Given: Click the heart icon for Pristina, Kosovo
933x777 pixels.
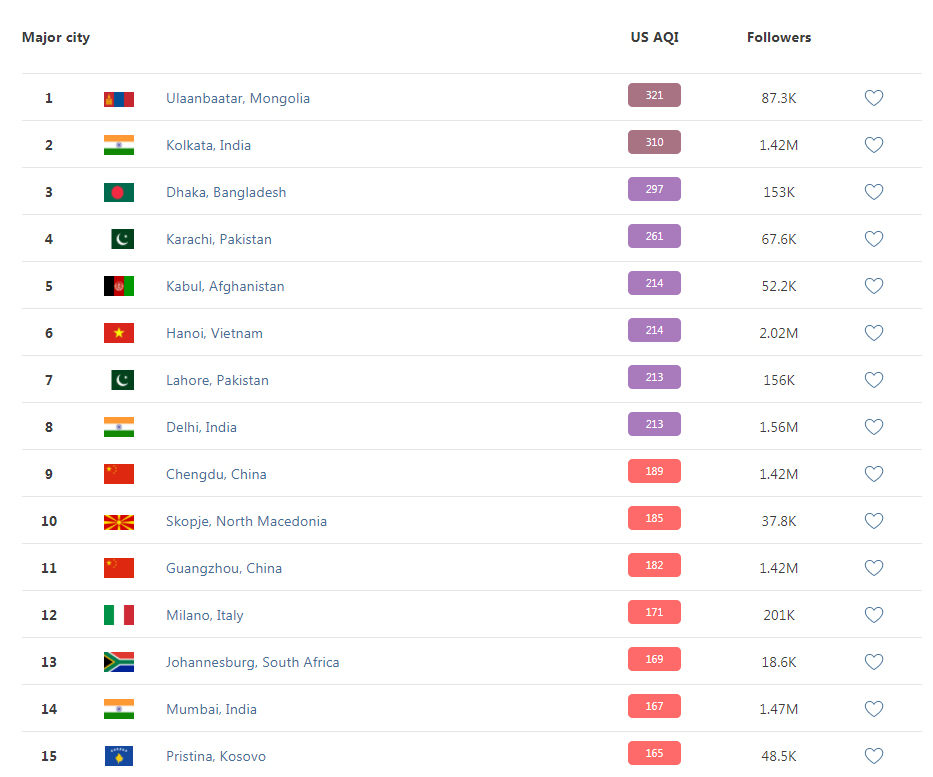Looking at the screenshot, I should [873, 756].
